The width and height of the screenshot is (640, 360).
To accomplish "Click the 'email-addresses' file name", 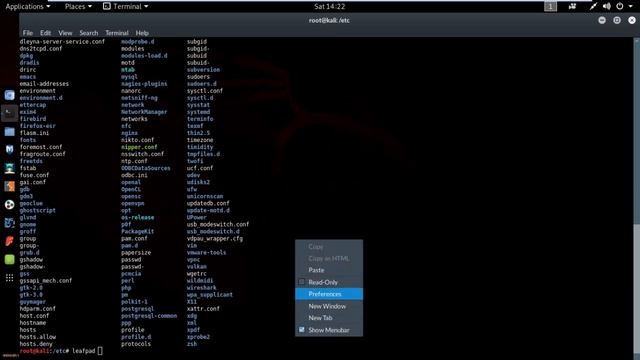I will [44, 84].
